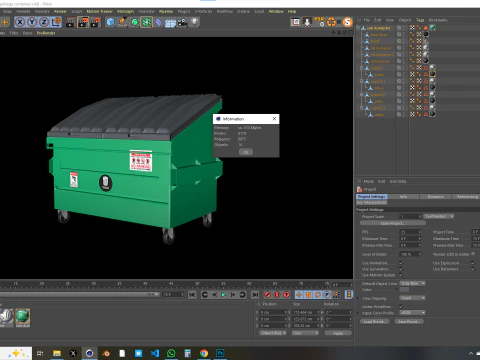Click the down-arrow drop to floor icon
Screen dimensions: 480x360
307,22
